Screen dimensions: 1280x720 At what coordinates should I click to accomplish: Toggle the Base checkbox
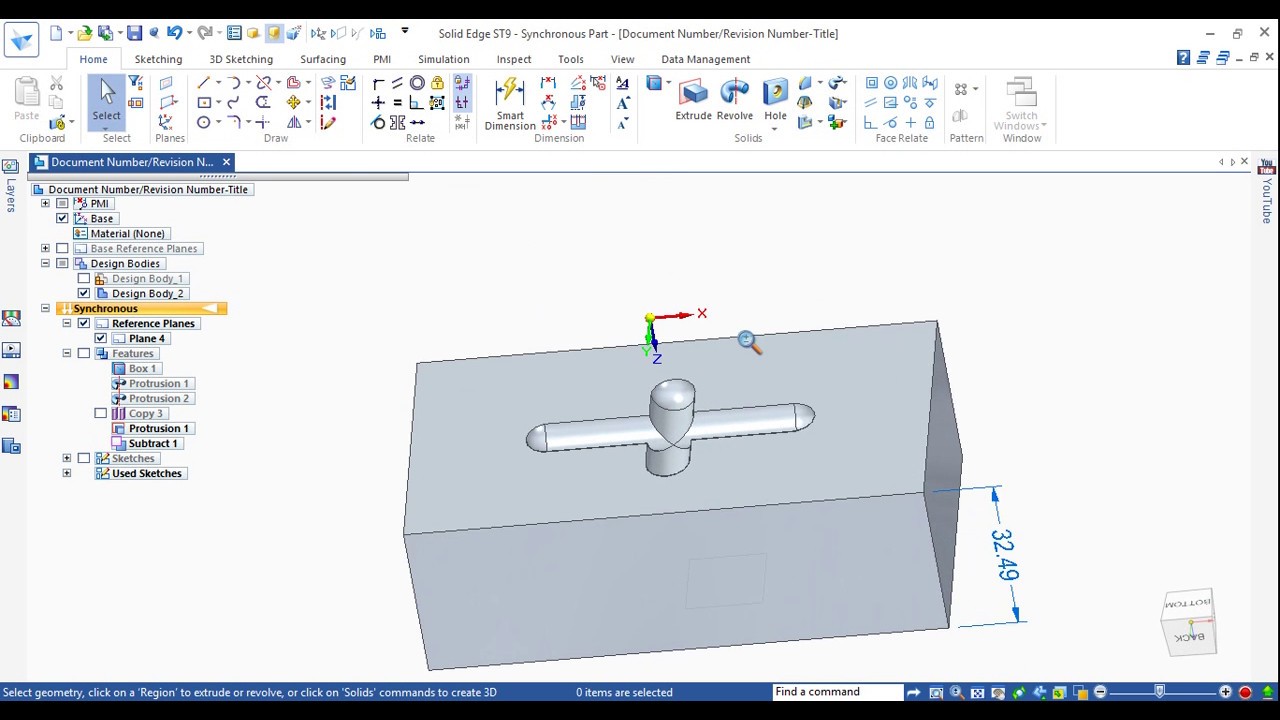click(x=62, y=218)
